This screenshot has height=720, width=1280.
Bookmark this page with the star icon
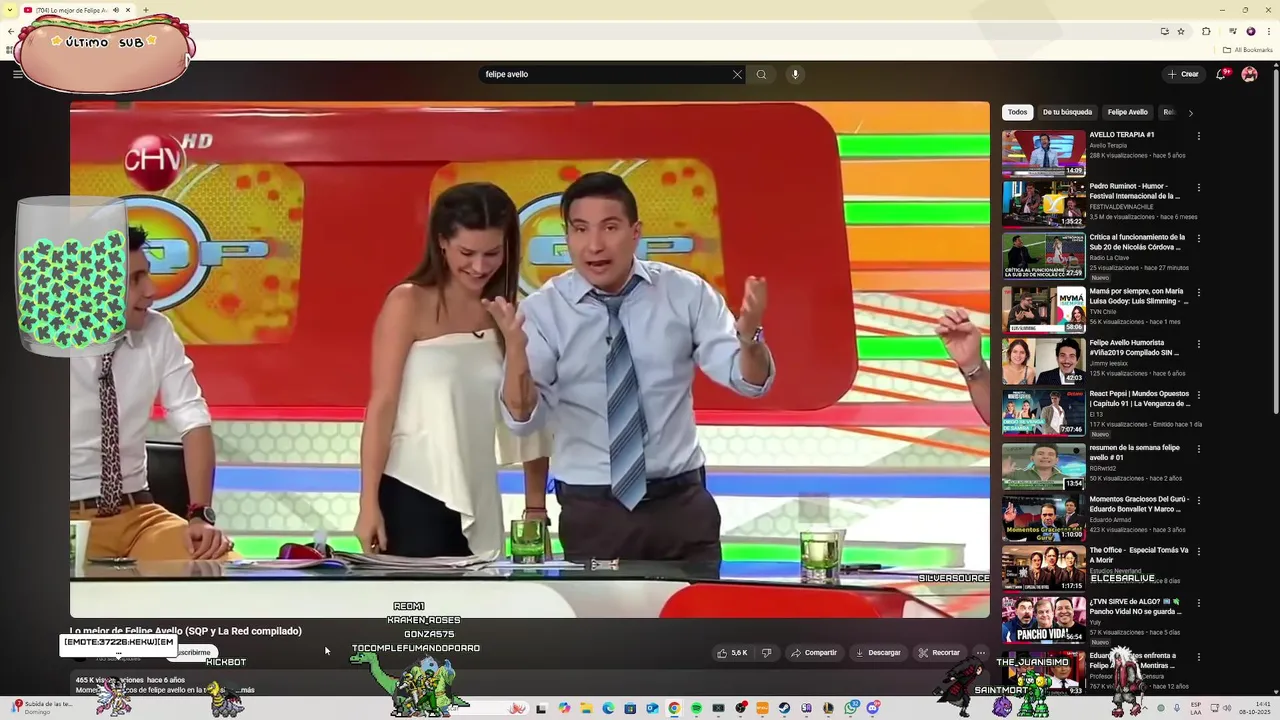point(1181,31)
